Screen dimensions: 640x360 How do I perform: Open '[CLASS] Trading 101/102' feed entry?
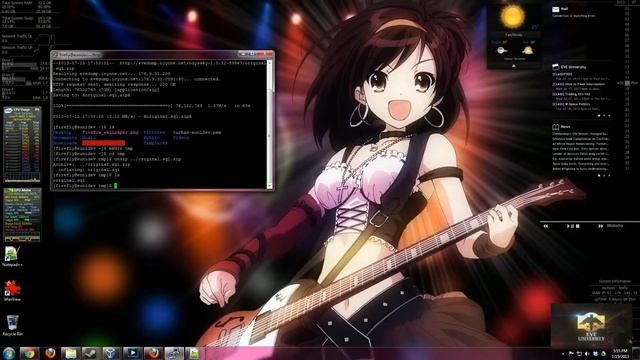(571, 94)
